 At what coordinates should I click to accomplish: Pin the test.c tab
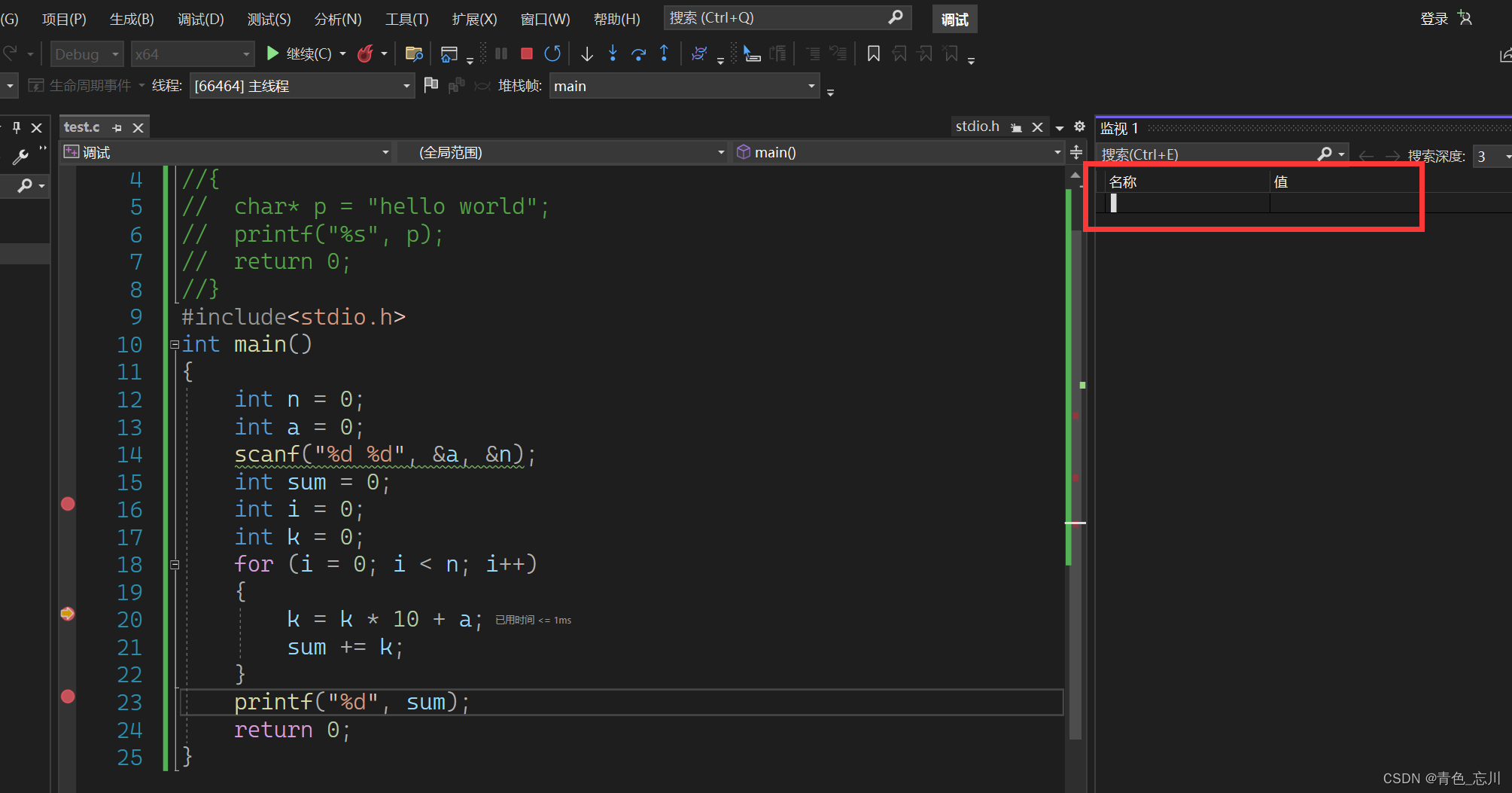point(117,128)
